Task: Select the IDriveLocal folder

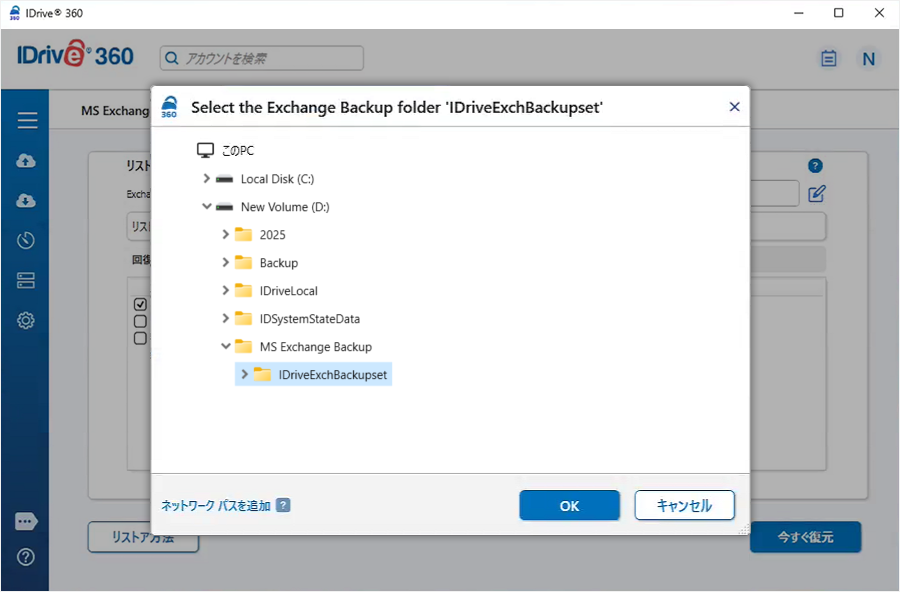Action: 288,291
